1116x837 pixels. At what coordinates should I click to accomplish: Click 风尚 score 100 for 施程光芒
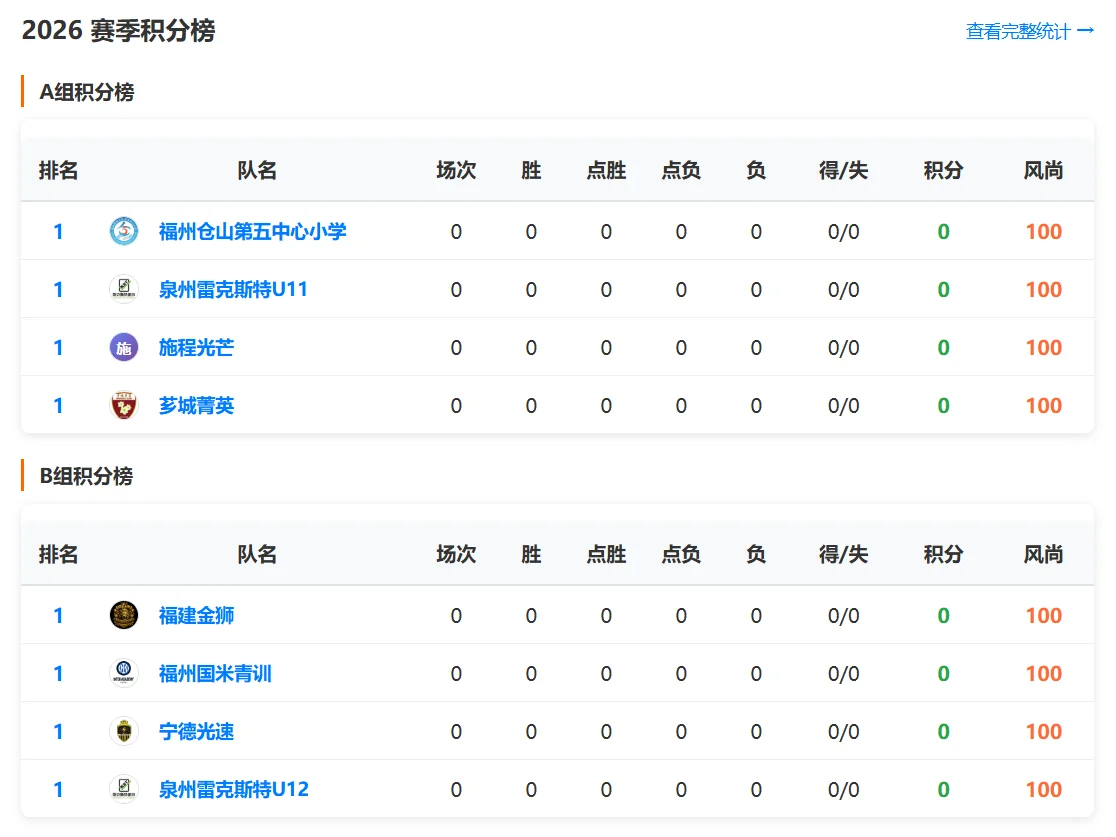tap(1043, 347)
